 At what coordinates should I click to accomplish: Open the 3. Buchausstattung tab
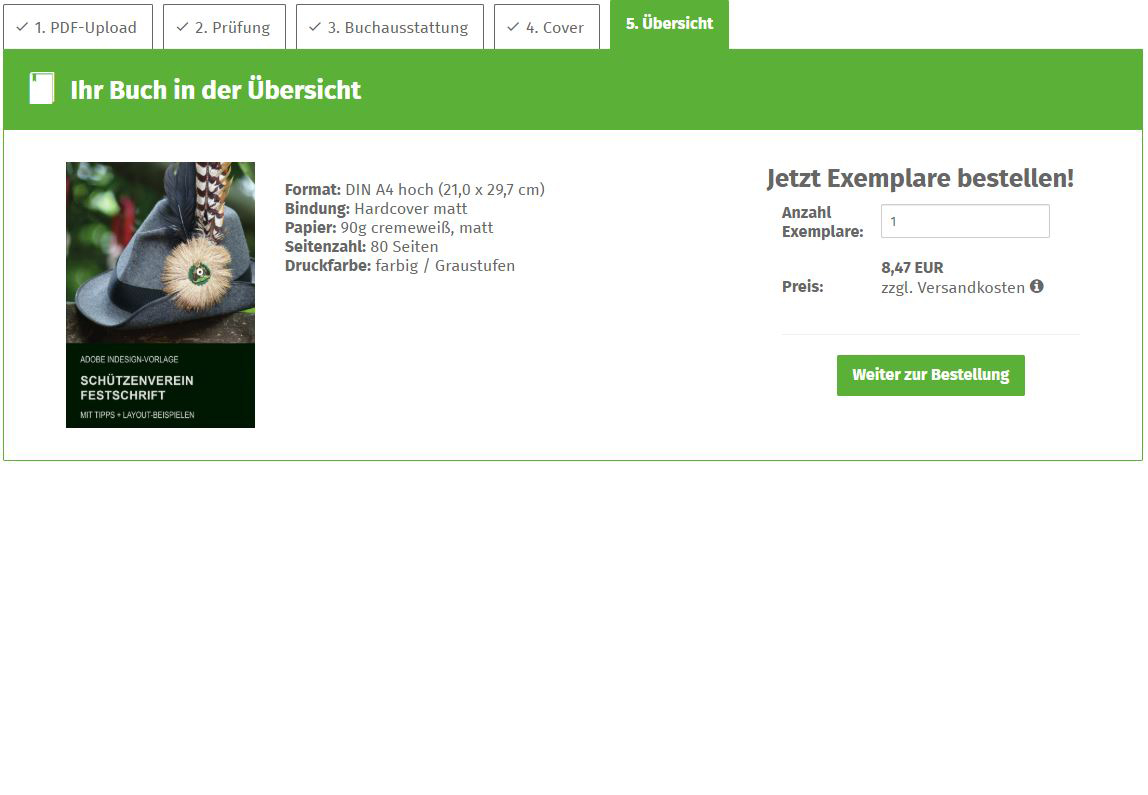coord(389,27)
